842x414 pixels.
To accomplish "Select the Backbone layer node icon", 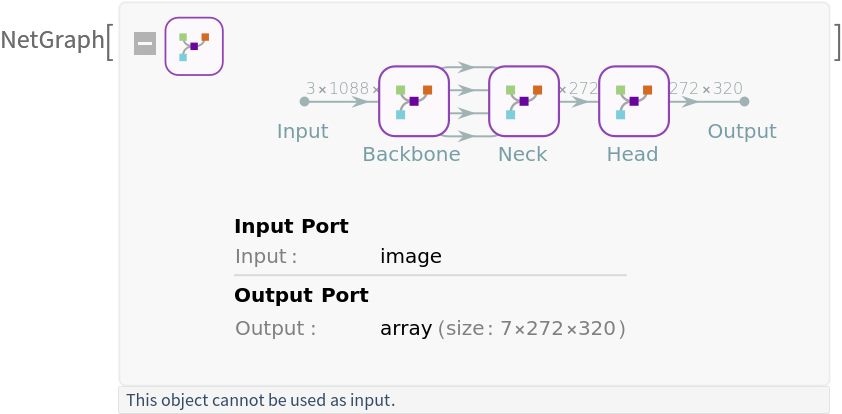I will coord(413,101).
